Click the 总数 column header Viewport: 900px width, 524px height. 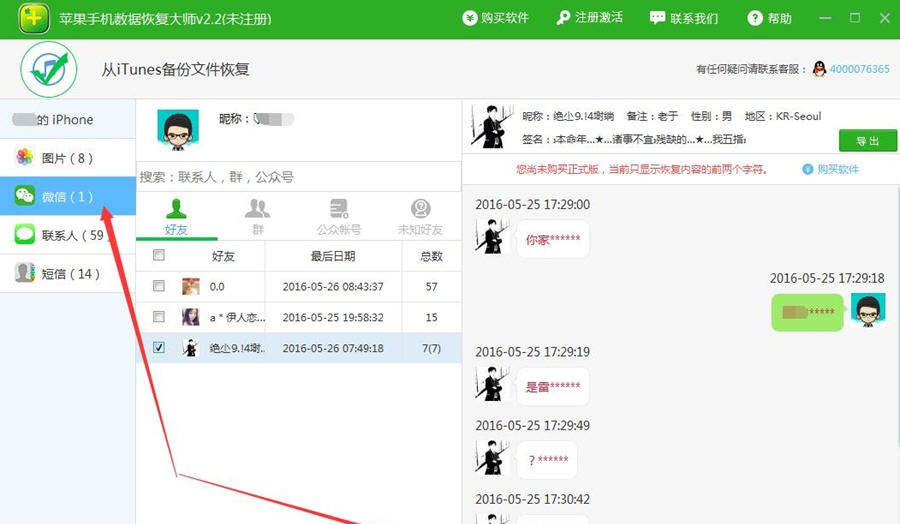[x=432, y=256]
